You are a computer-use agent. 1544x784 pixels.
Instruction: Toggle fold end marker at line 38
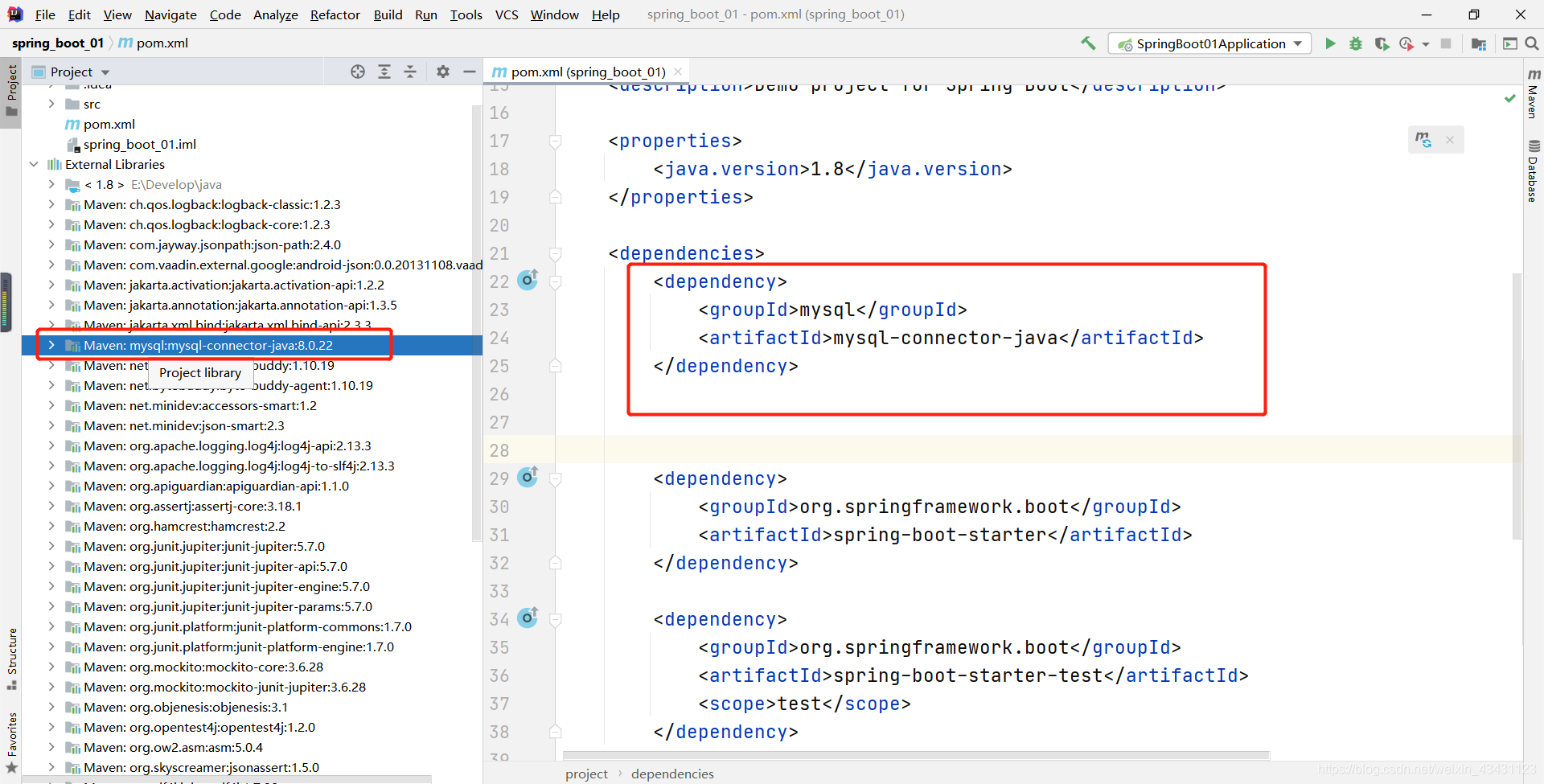click(555, 732)
